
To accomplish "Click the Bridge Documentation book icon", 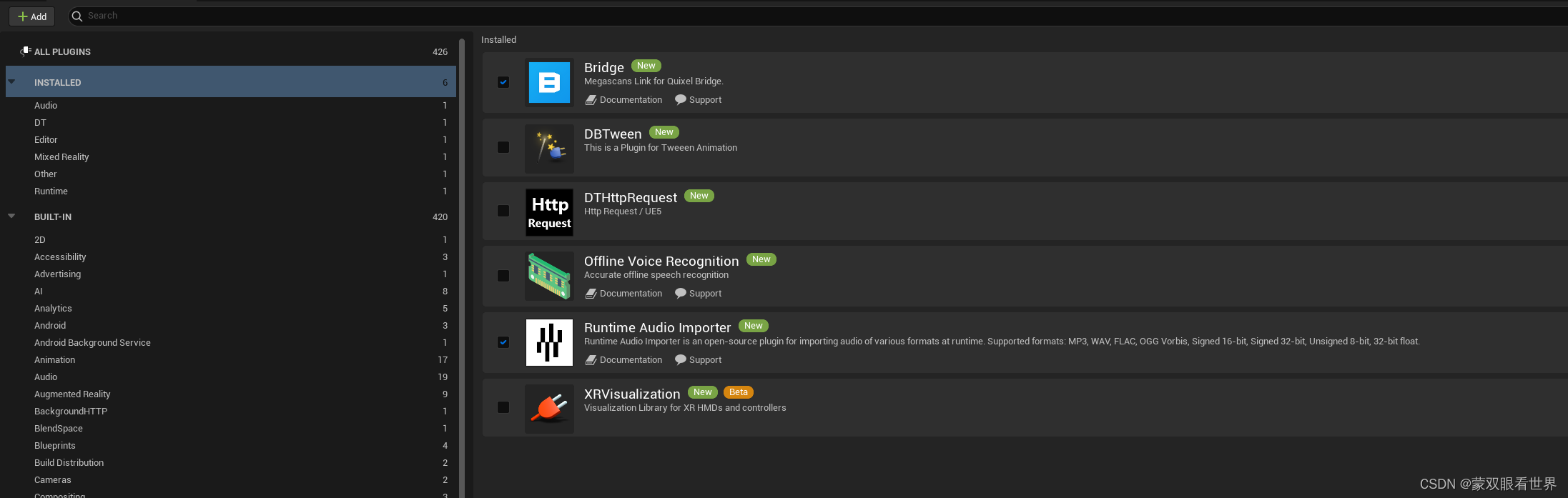I will [x=591, y=100].
